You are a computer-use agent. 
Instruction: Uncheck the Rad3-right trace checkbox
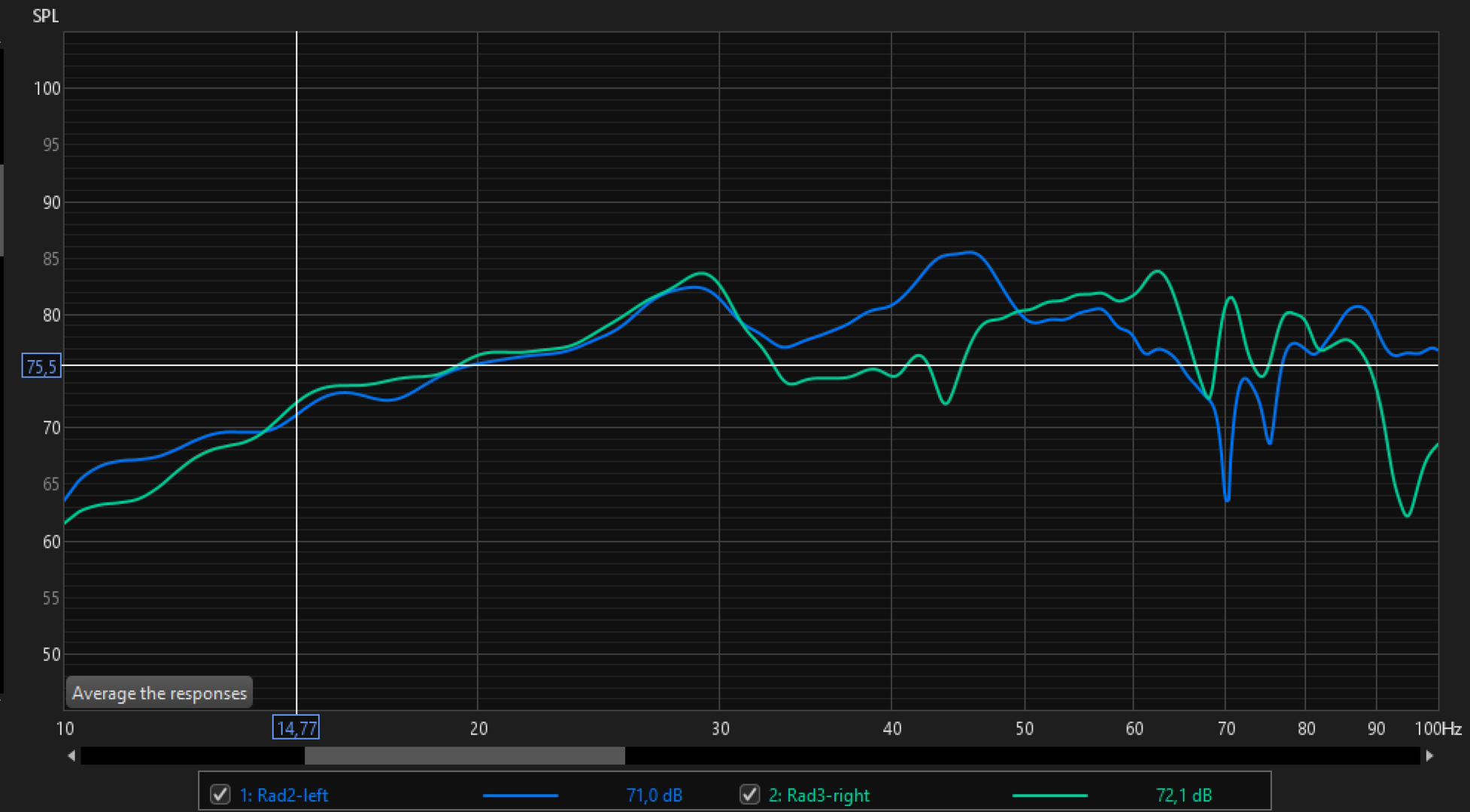point(749,794)
